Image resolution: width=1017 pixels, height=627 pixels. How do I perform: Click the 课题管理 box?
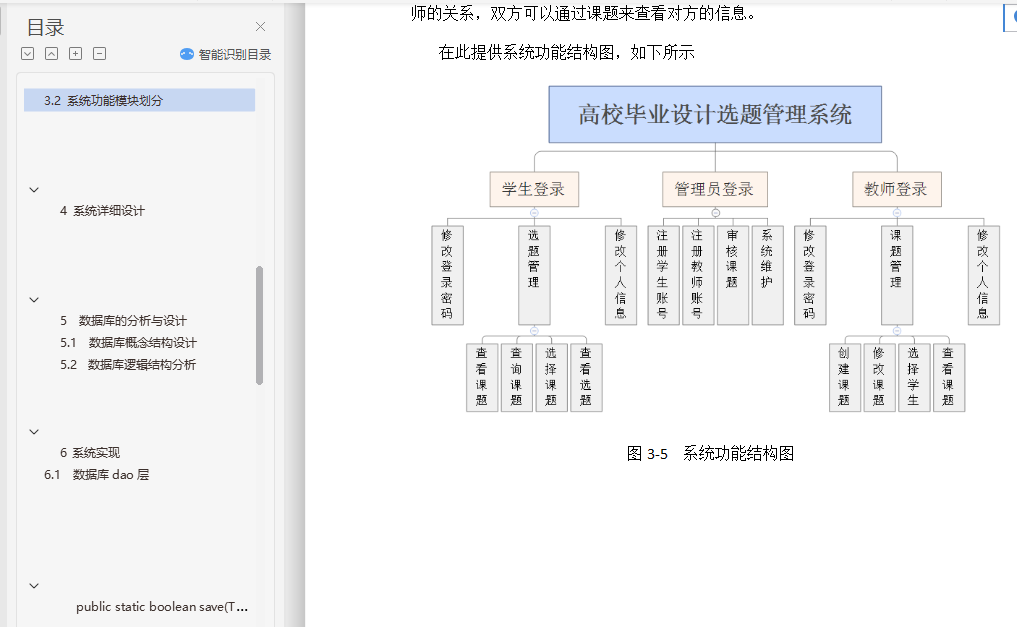[896, 275]
